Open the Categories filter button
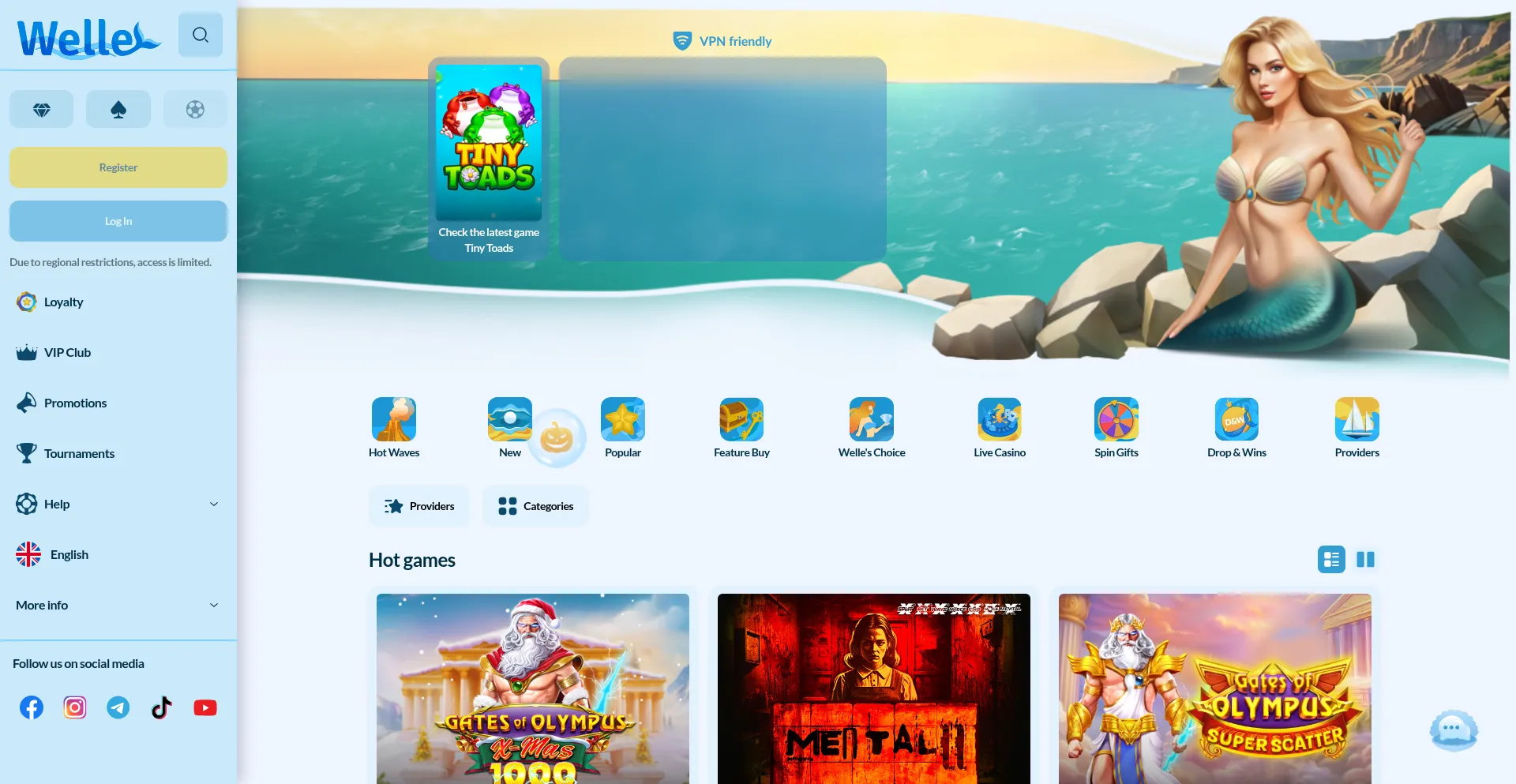Image resolution: width=1516 pixels, height=784 pixels. [x=535, y=506]
